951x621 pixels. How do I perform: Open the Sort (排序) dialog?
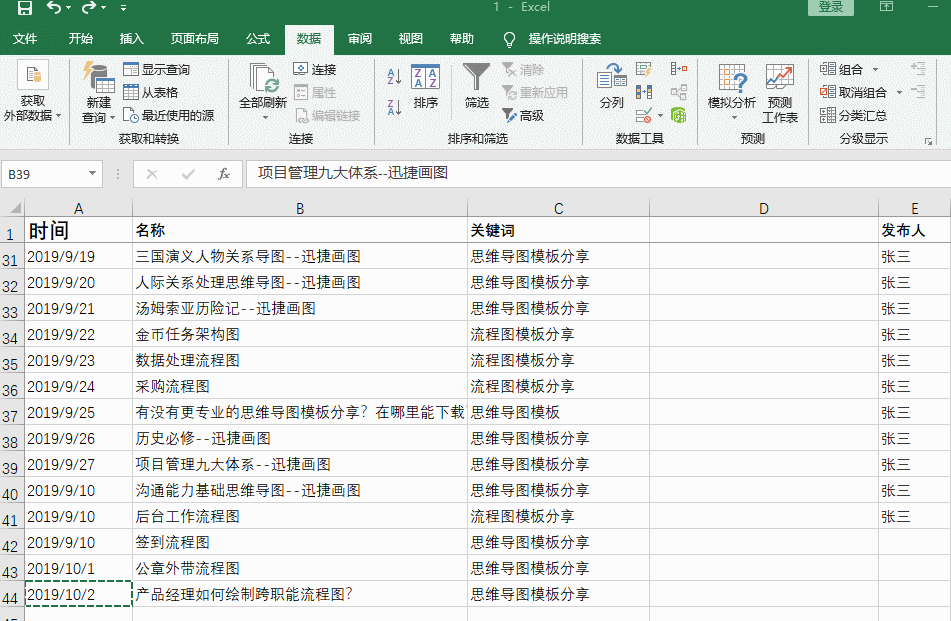[x=426, y=86]
